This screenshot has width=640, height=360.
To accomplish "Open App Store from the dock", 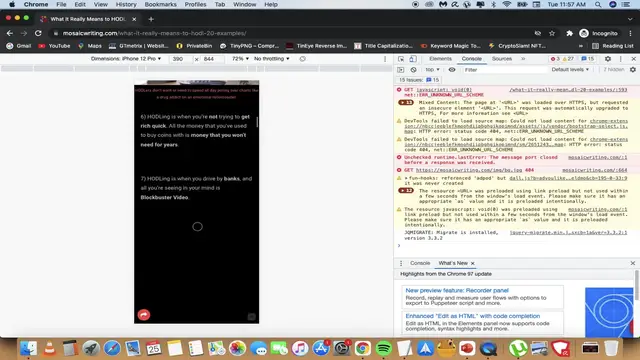I will 321,349.
